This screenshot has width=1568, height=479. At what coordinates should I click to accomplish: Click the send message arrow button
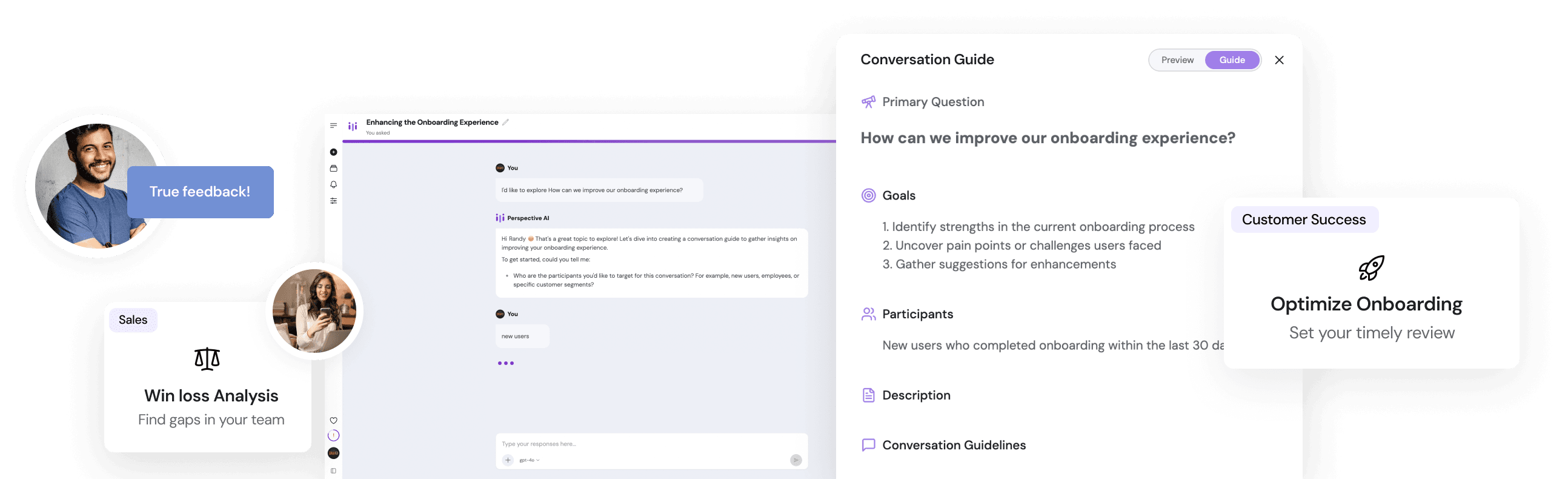pos(796,460)
